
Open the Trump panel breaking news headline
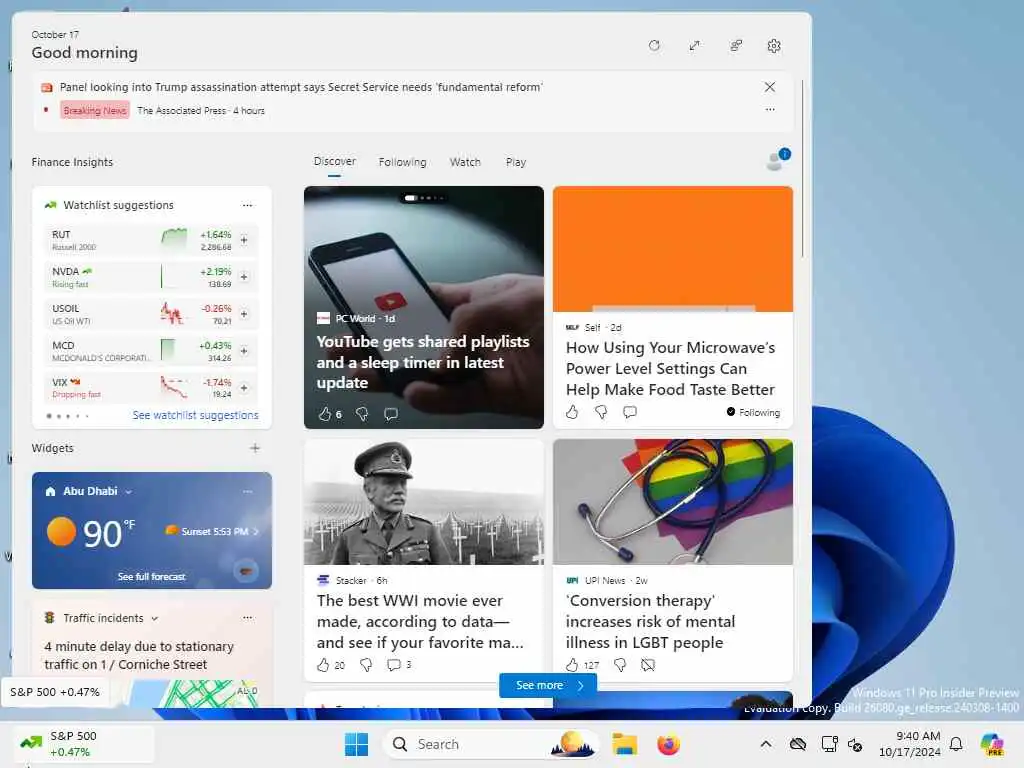pyautogui.click(x=301, y=87)
